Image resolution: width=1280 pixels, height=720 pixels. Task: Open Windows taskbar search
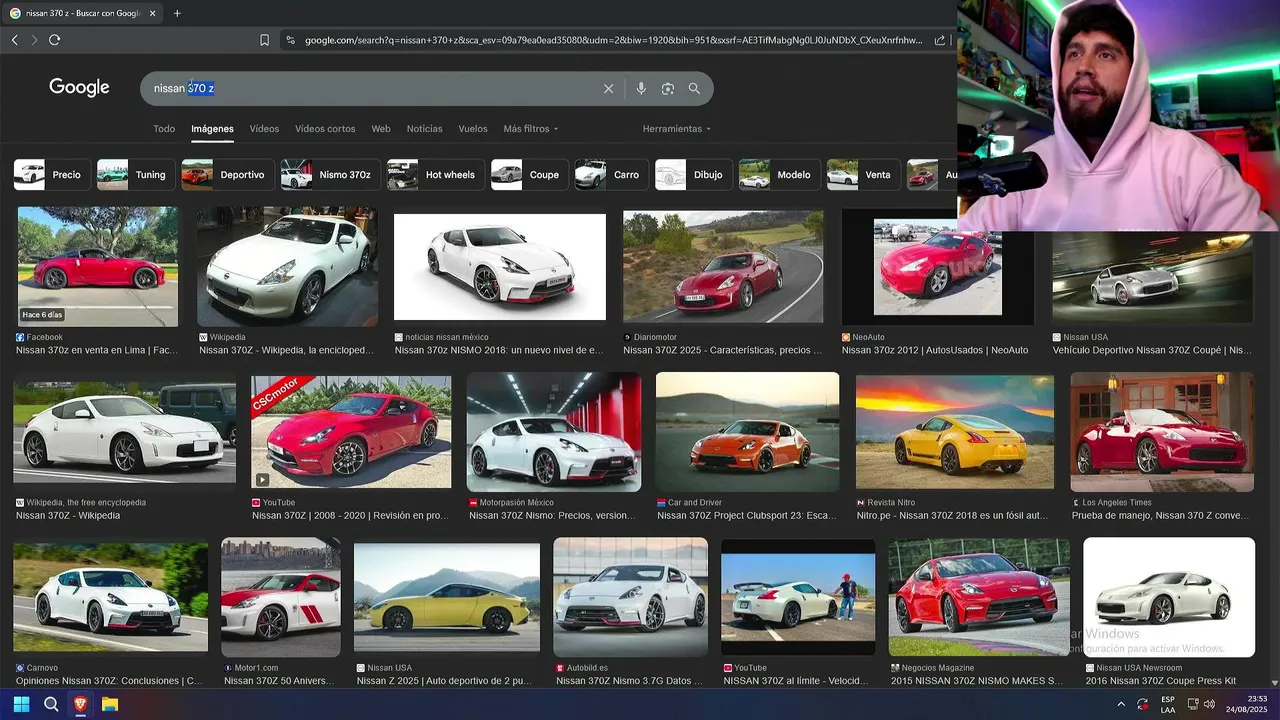coord(51,704)
